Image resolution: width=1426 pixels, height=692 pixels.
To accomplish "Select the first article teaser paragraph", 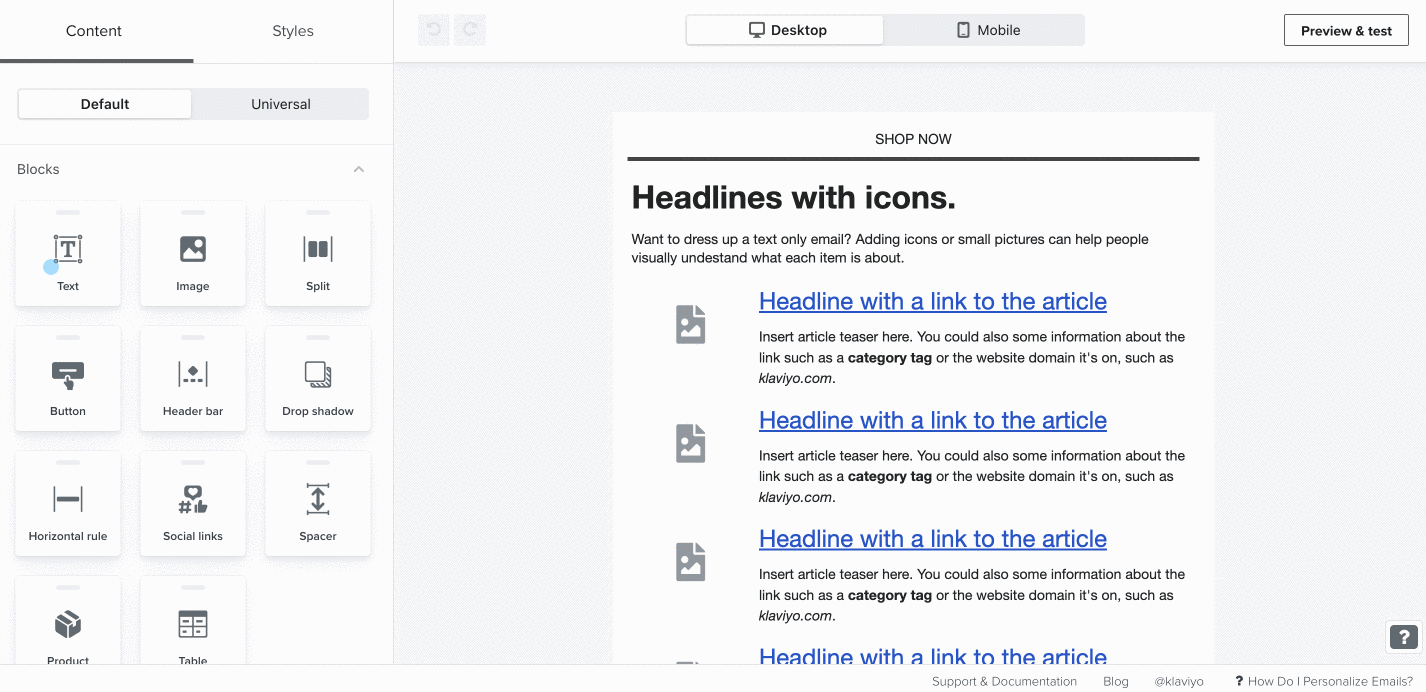I will [x=972, y=357].
